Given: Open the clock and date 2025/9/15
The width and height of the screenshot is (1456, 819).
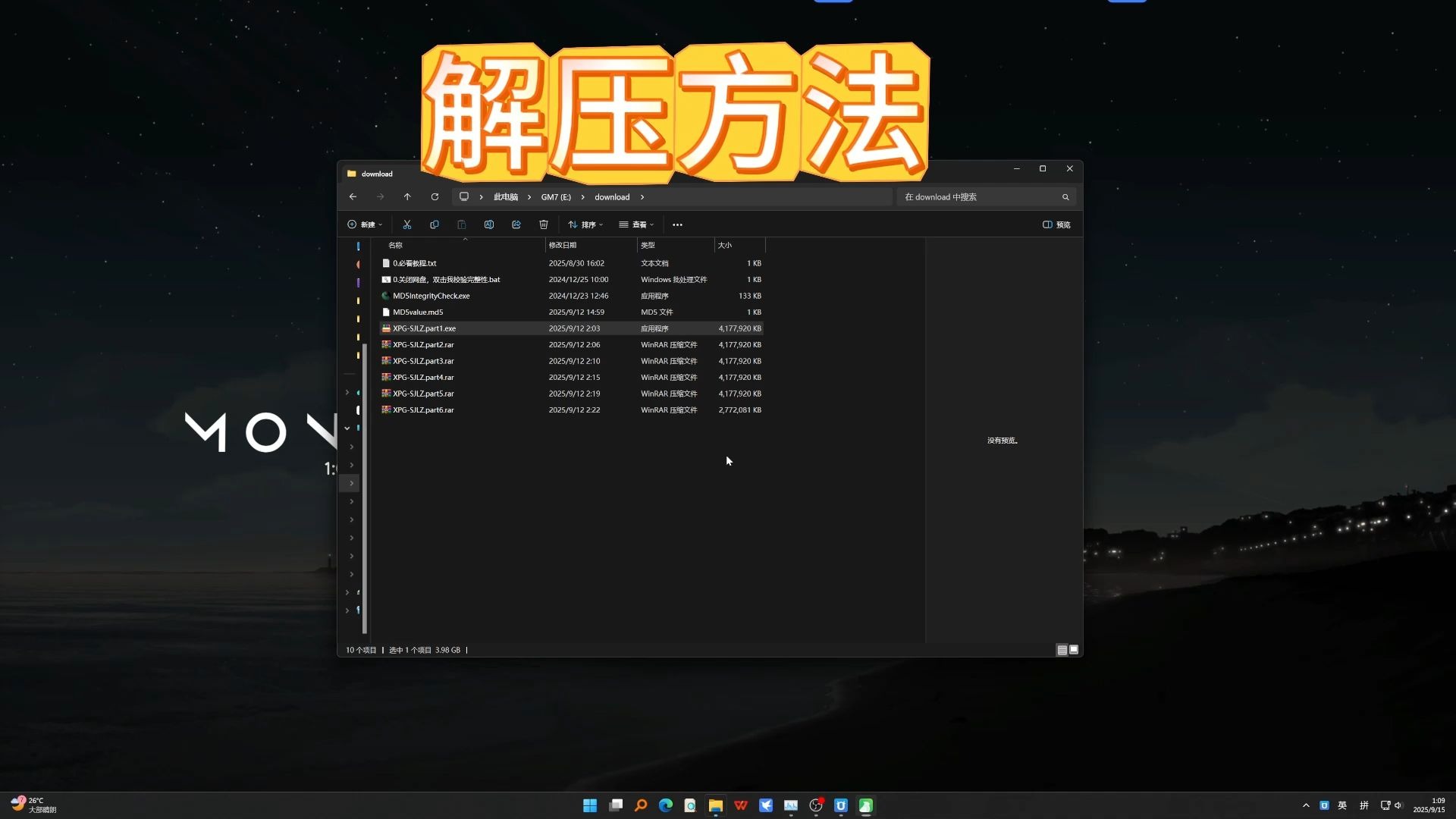Looking at the screenshot, I should click(x=1429, y=805).
